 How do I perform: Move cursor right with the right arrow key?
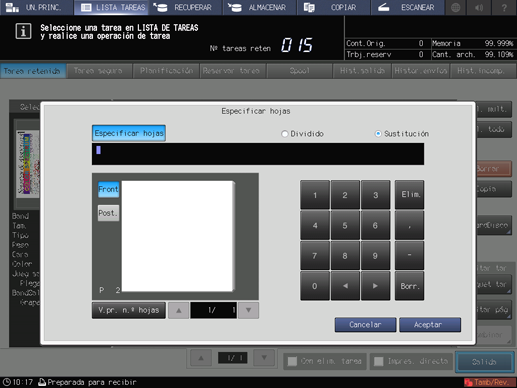coord(375,286)
